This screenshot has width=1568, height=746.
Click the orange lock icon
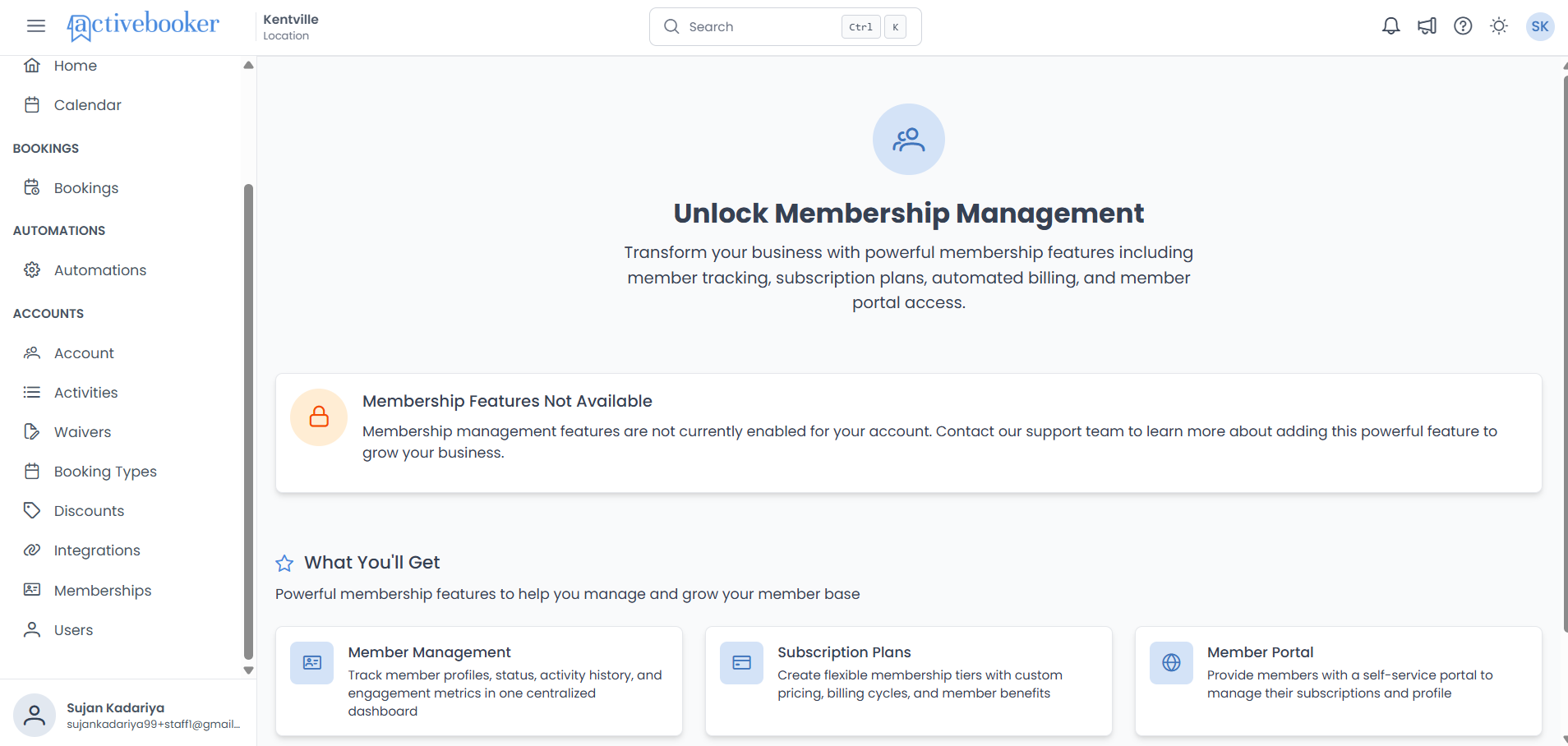coord(319,417)
